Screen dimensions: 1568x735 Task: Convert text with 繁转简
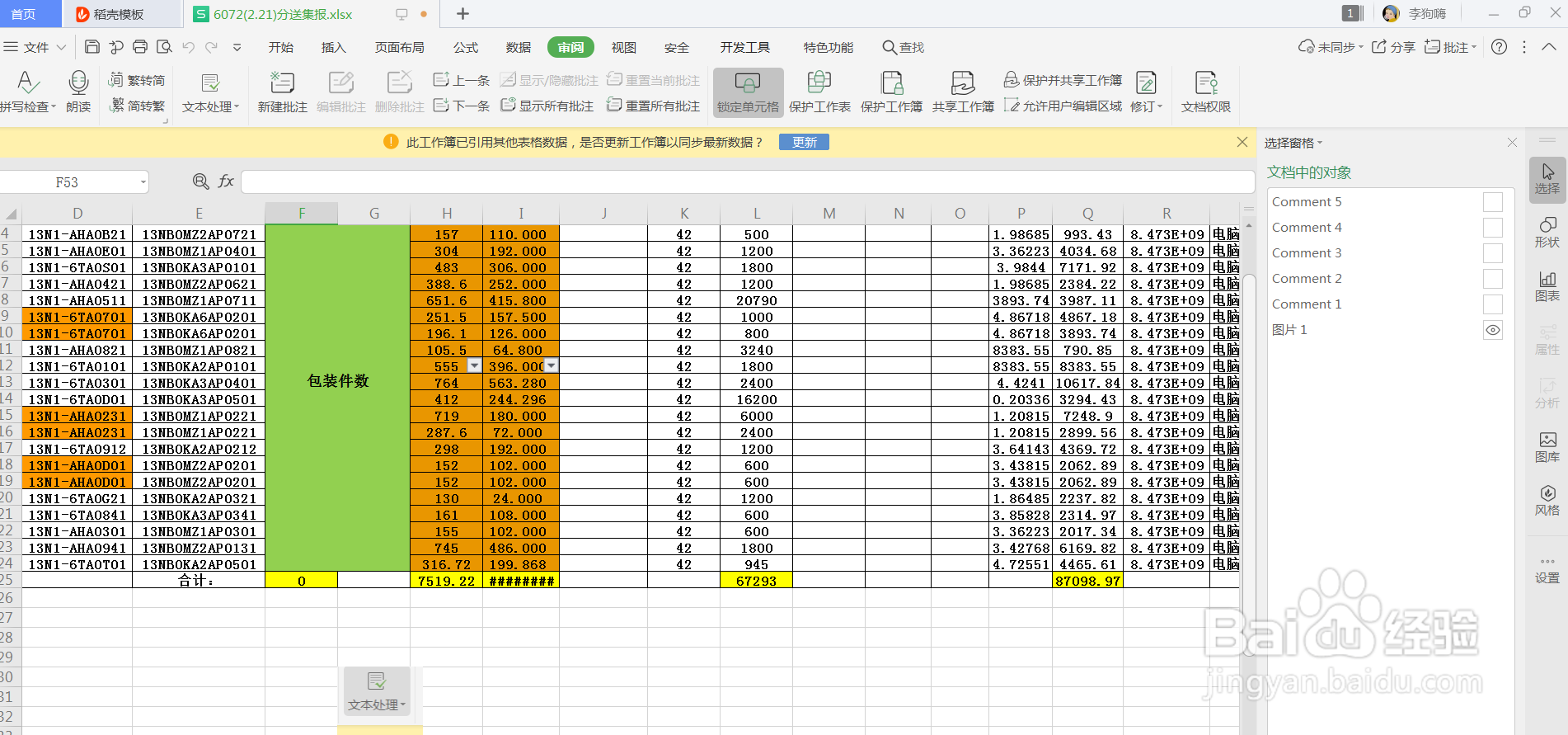[138, 80]
